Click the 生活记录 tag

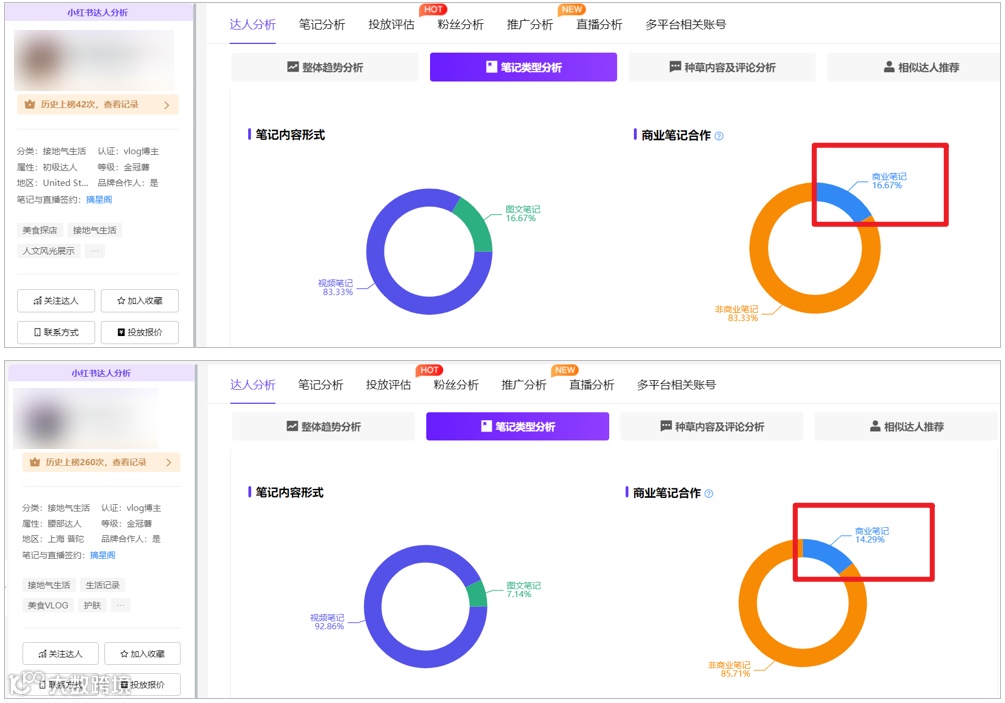coord(103,585)
